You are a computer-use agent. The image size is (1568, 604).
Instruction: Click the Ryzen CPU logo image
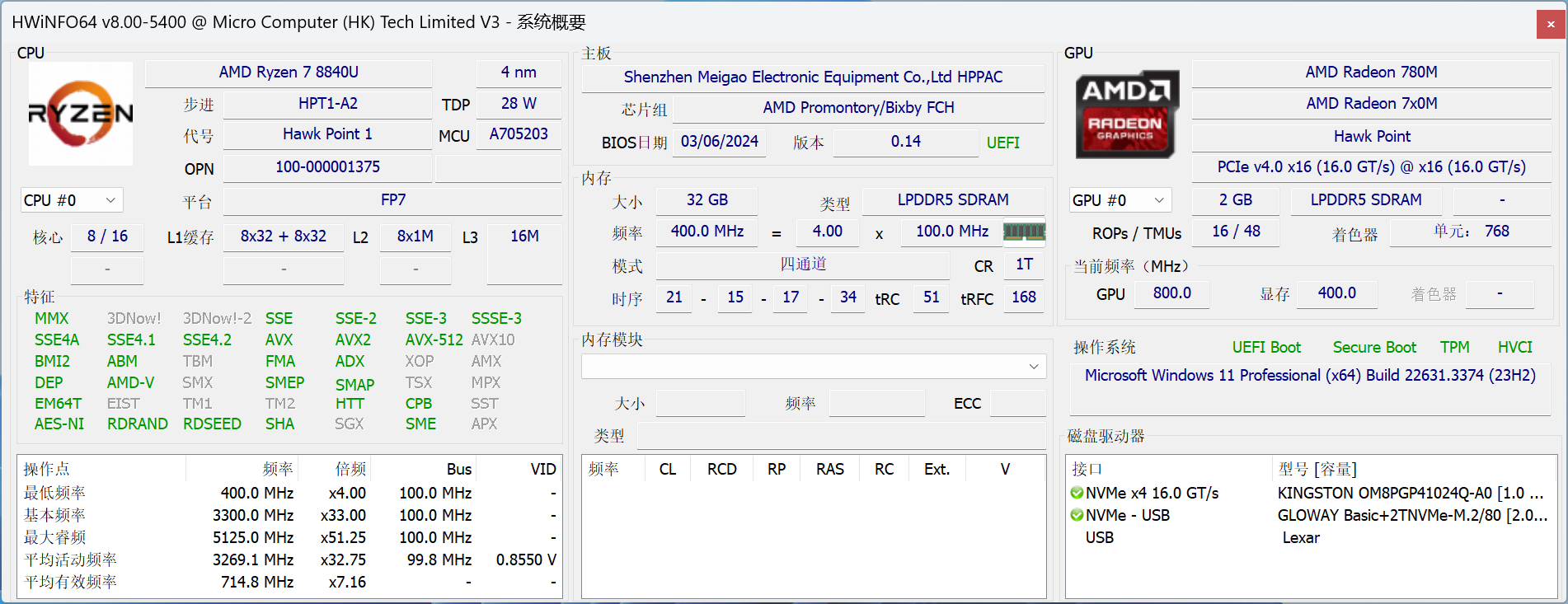click(81, 114)
